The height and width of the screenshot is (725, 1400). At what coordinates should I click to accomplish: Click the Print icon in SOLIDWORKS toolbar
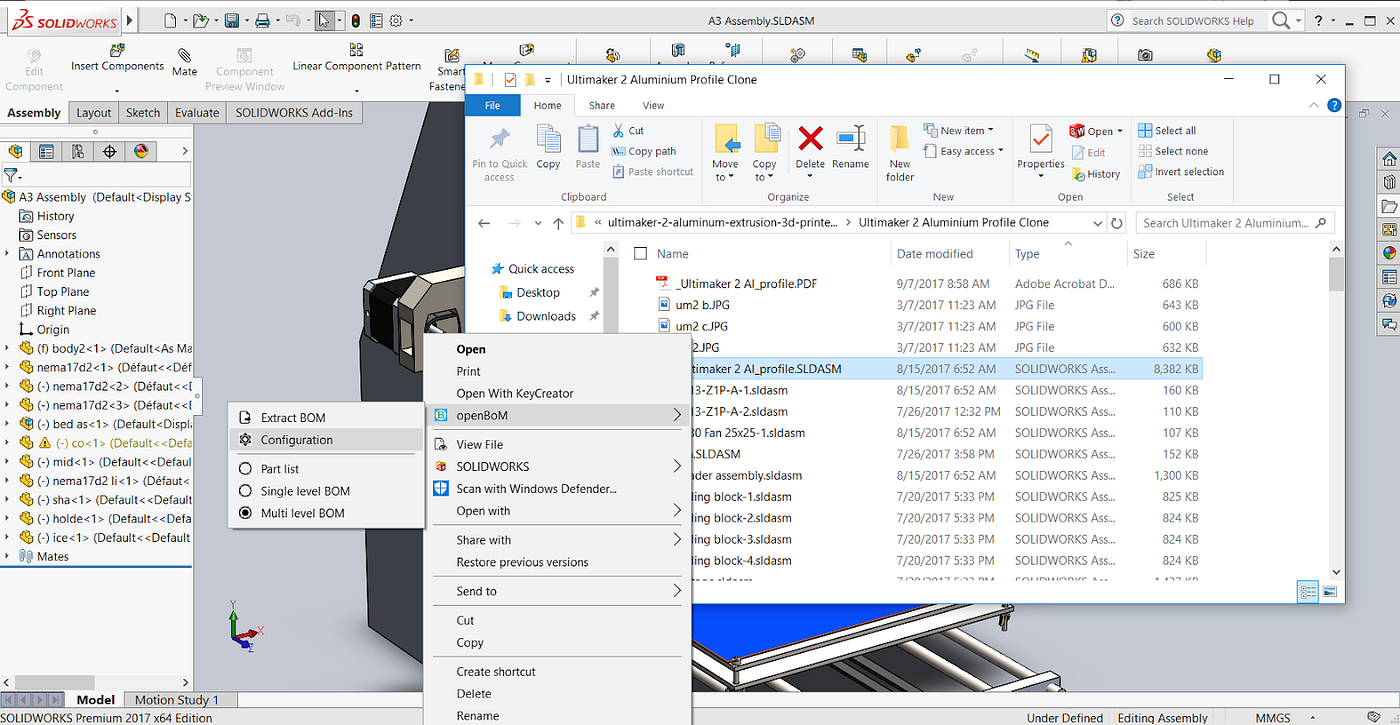pyautogui.click(x=262, y=20)
